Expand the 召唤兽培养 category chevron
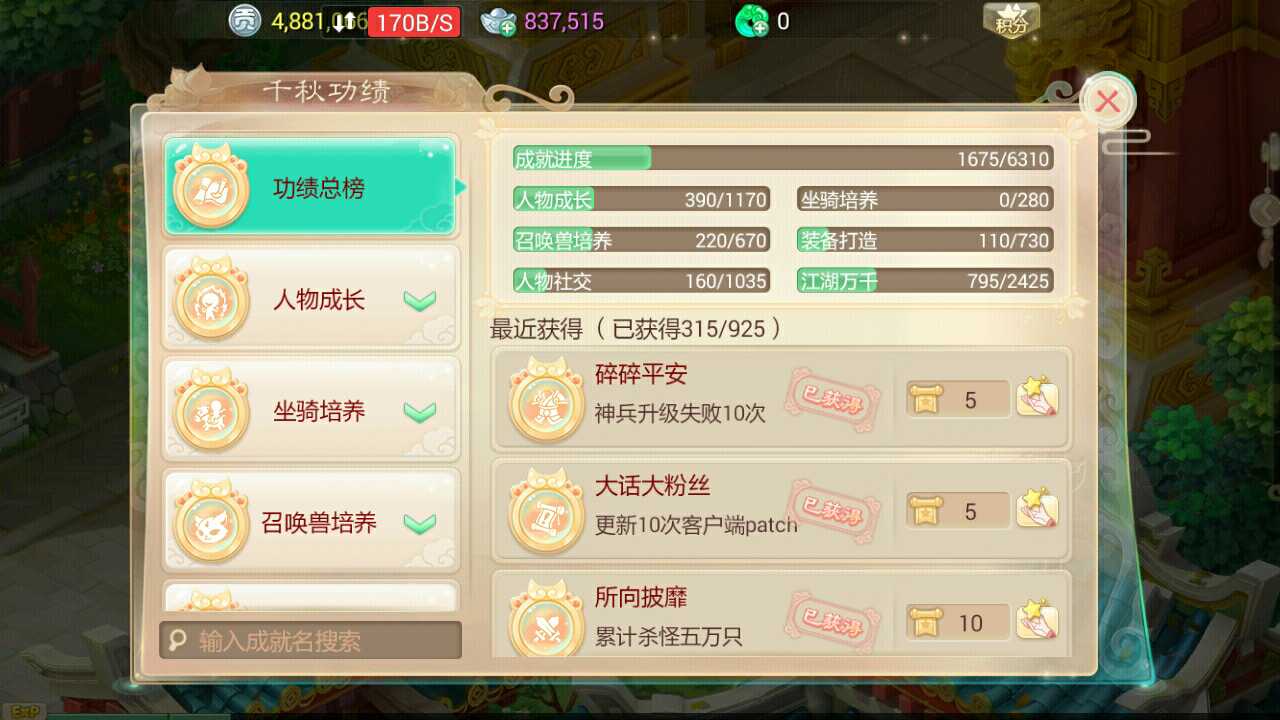Image resolution: width=1280 pixels, height=720 pixels. tap(420, 523)
